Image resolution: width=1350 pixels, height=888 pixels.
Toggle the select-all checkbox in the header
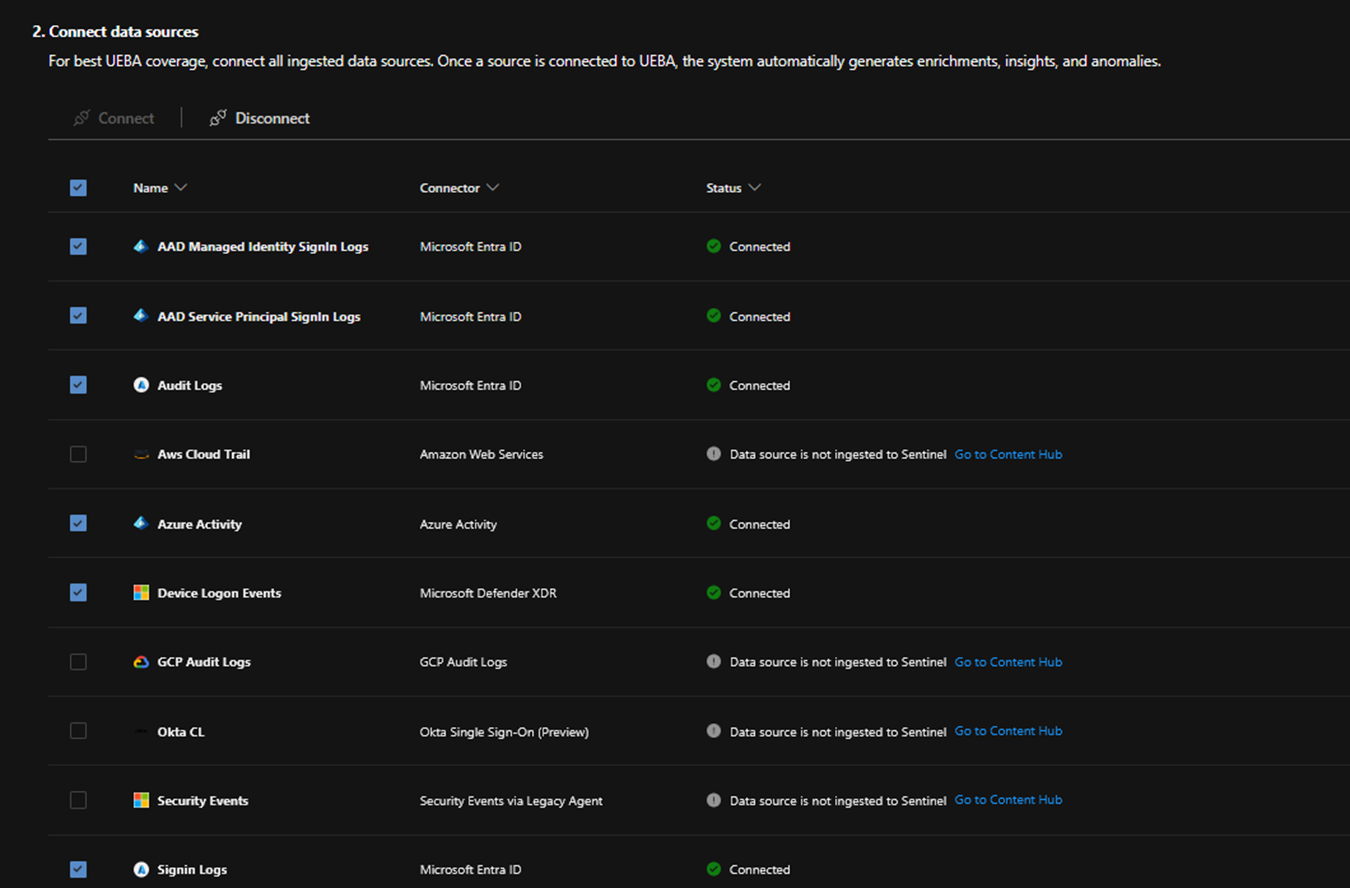coord(78,188)
